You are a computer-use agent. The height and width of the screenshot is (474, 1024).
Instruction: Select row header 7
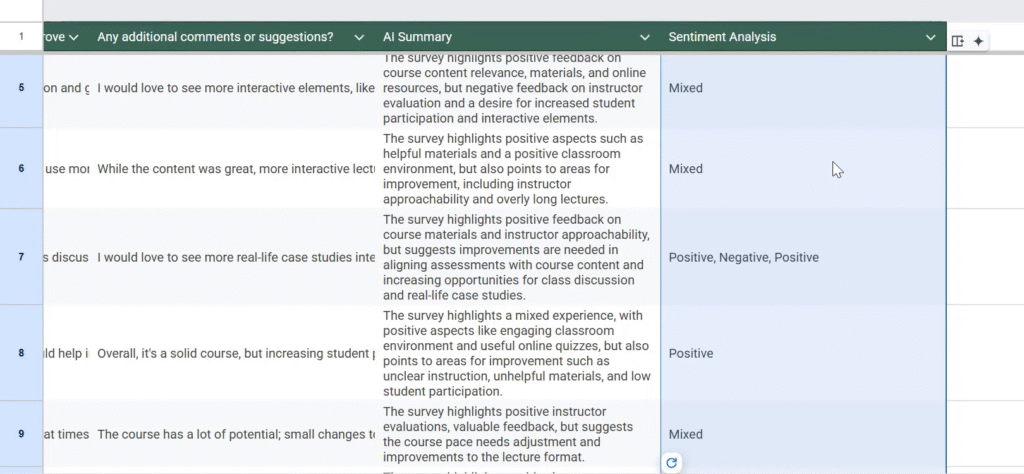[22, 257]
